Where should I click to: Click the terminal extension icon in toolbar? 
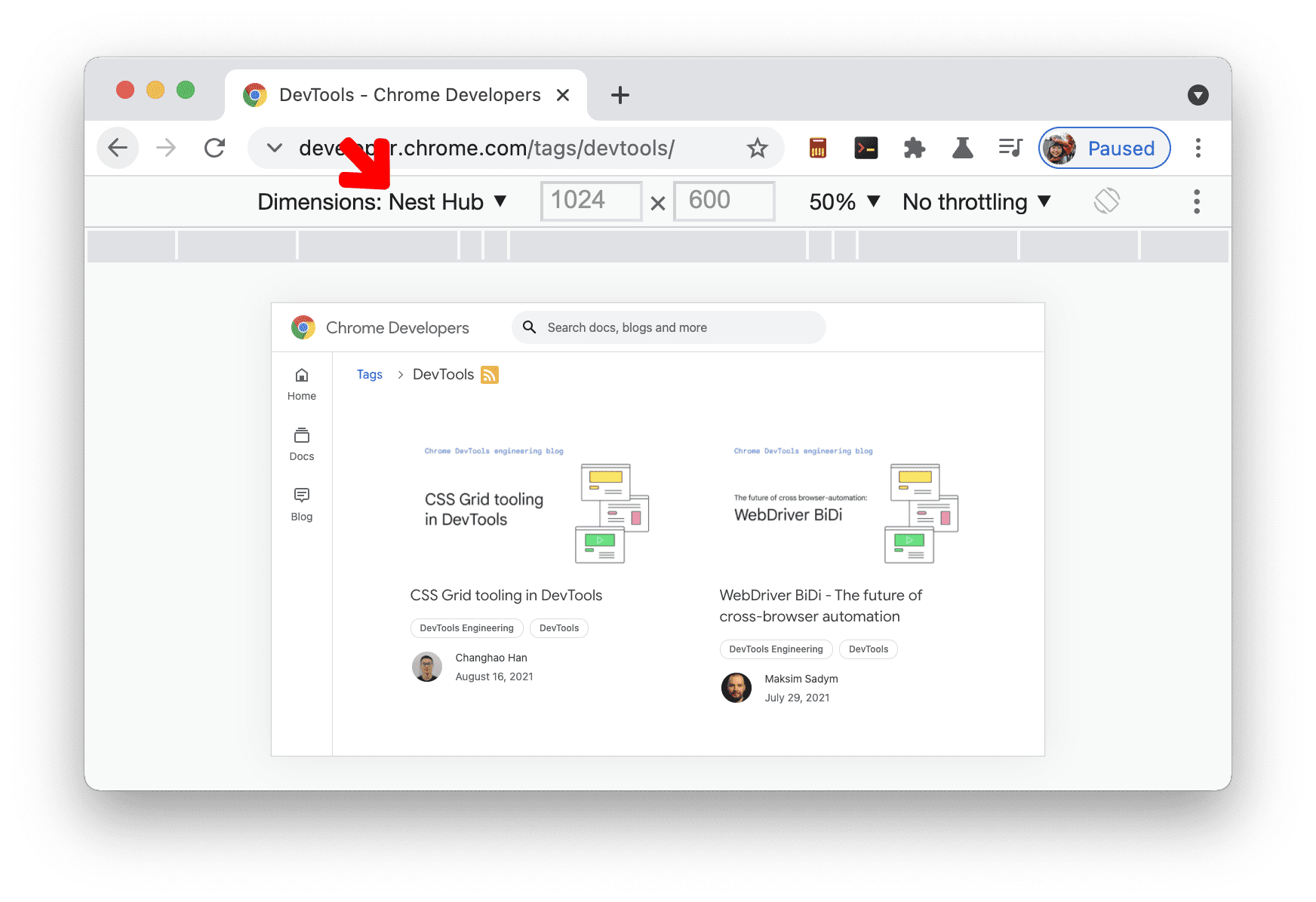point(866,148)
